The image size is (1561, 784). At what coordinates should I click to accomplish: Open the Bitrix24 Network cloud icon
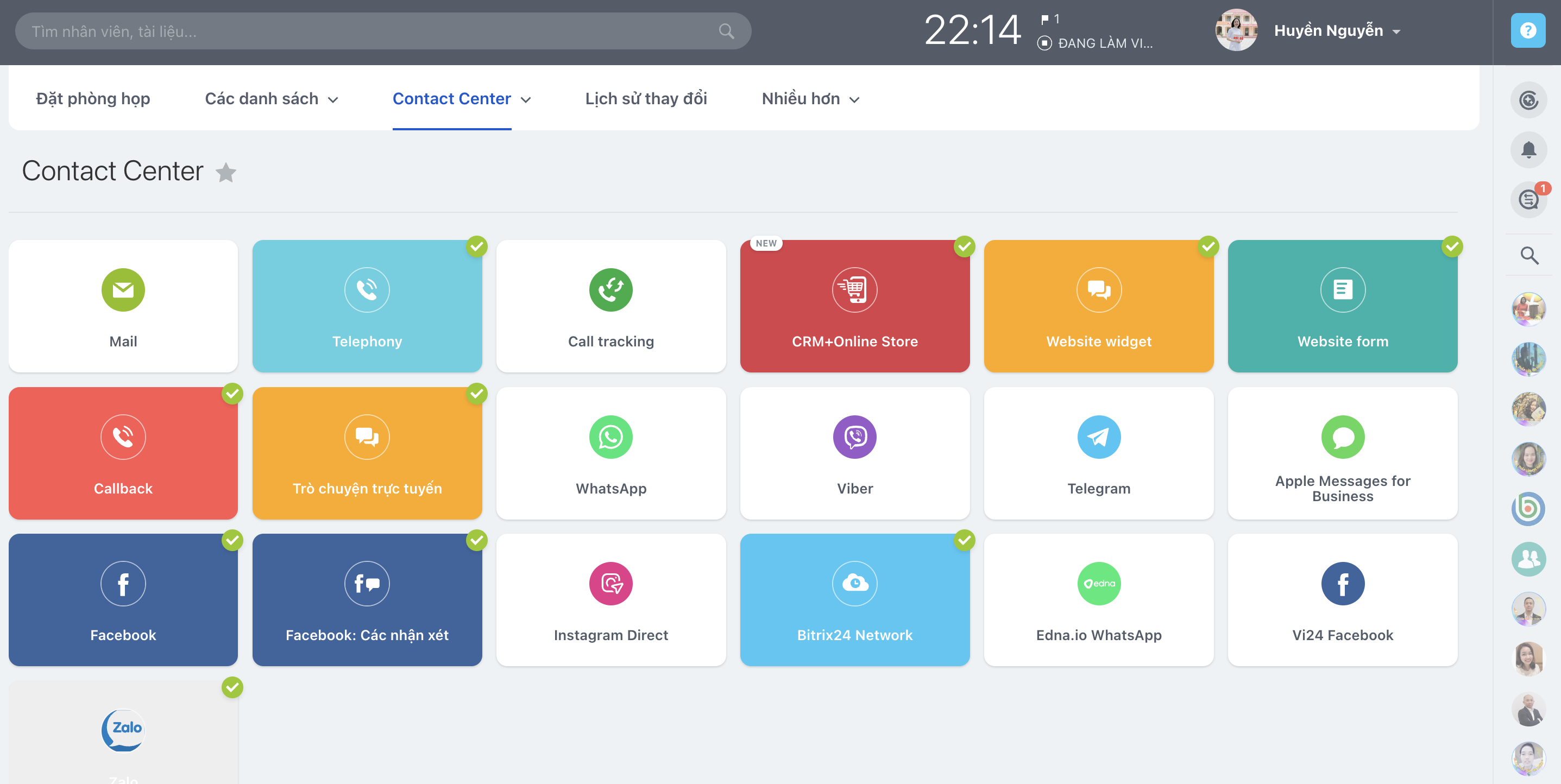(x=854, y=584)
